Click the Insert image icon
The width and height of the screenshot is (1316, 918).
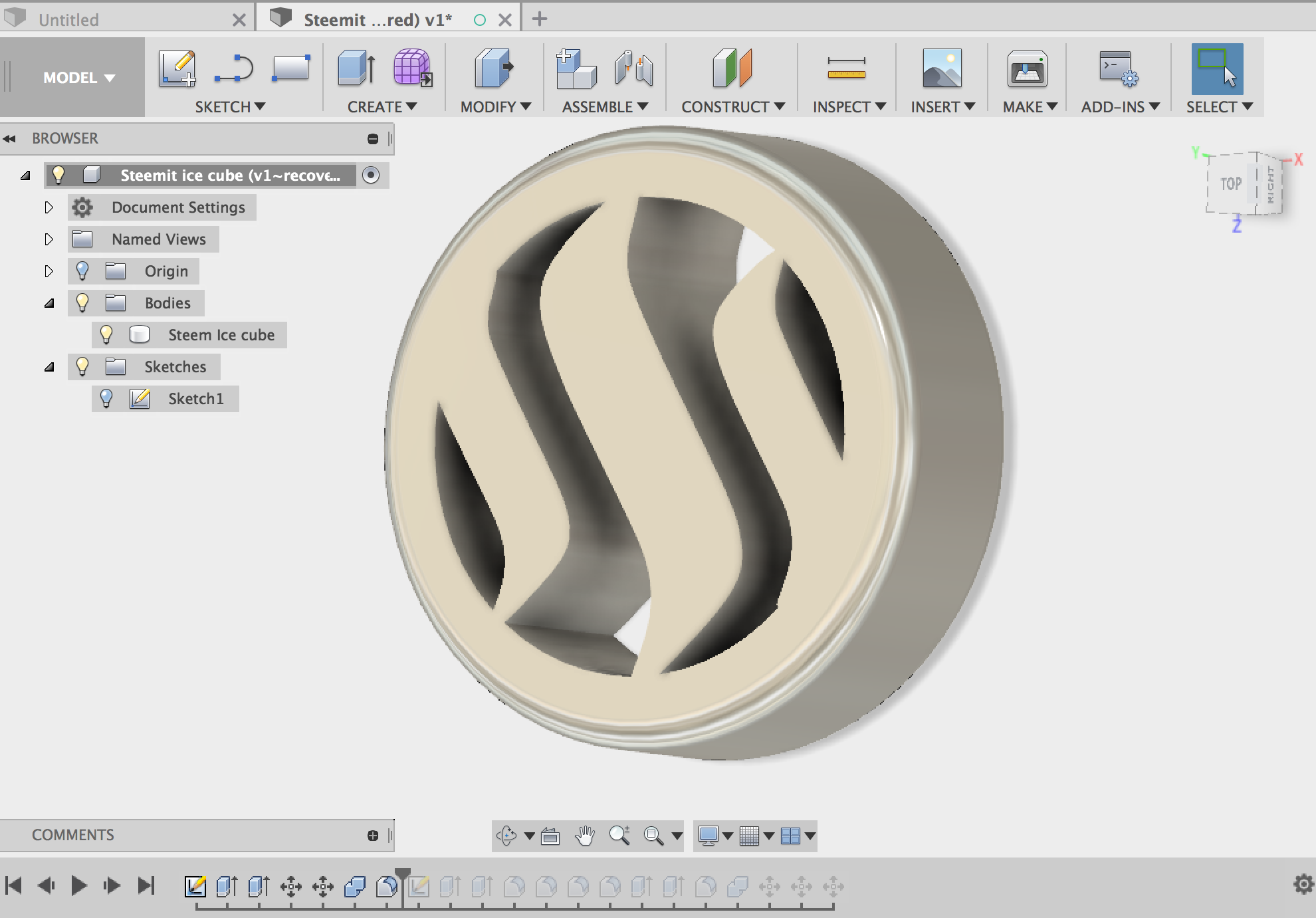pos(942,68)
